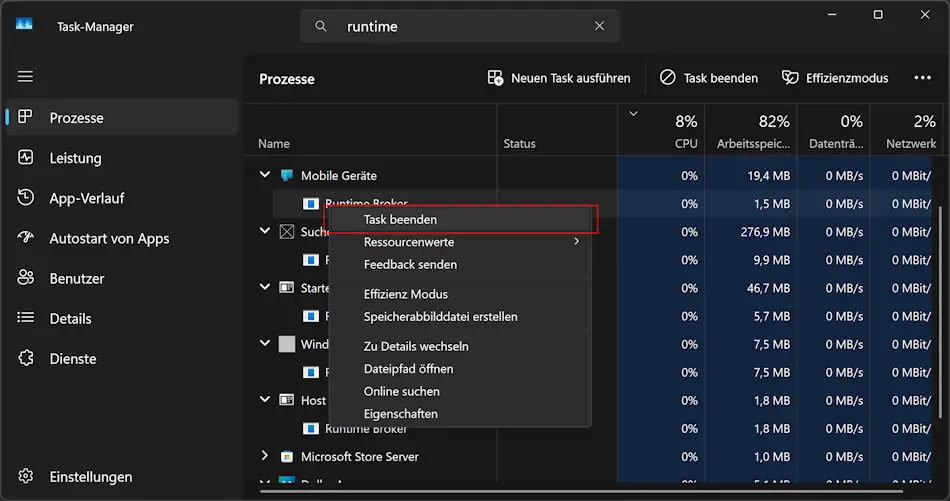
Task: Open App-Verlauf history page
Action: click(x=86, y=198)
